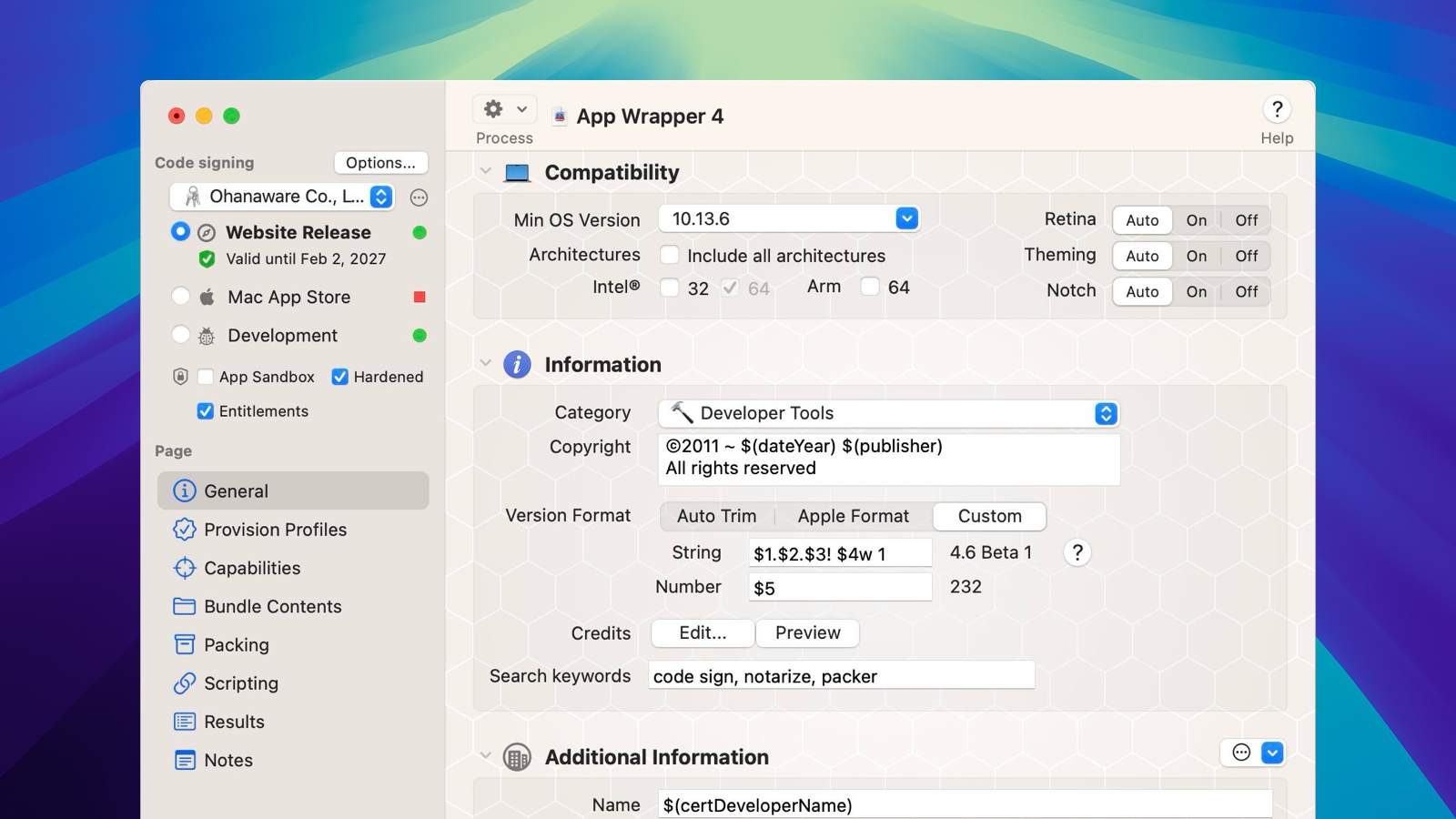Uncheck the Hardened option

tap(340, 377)
